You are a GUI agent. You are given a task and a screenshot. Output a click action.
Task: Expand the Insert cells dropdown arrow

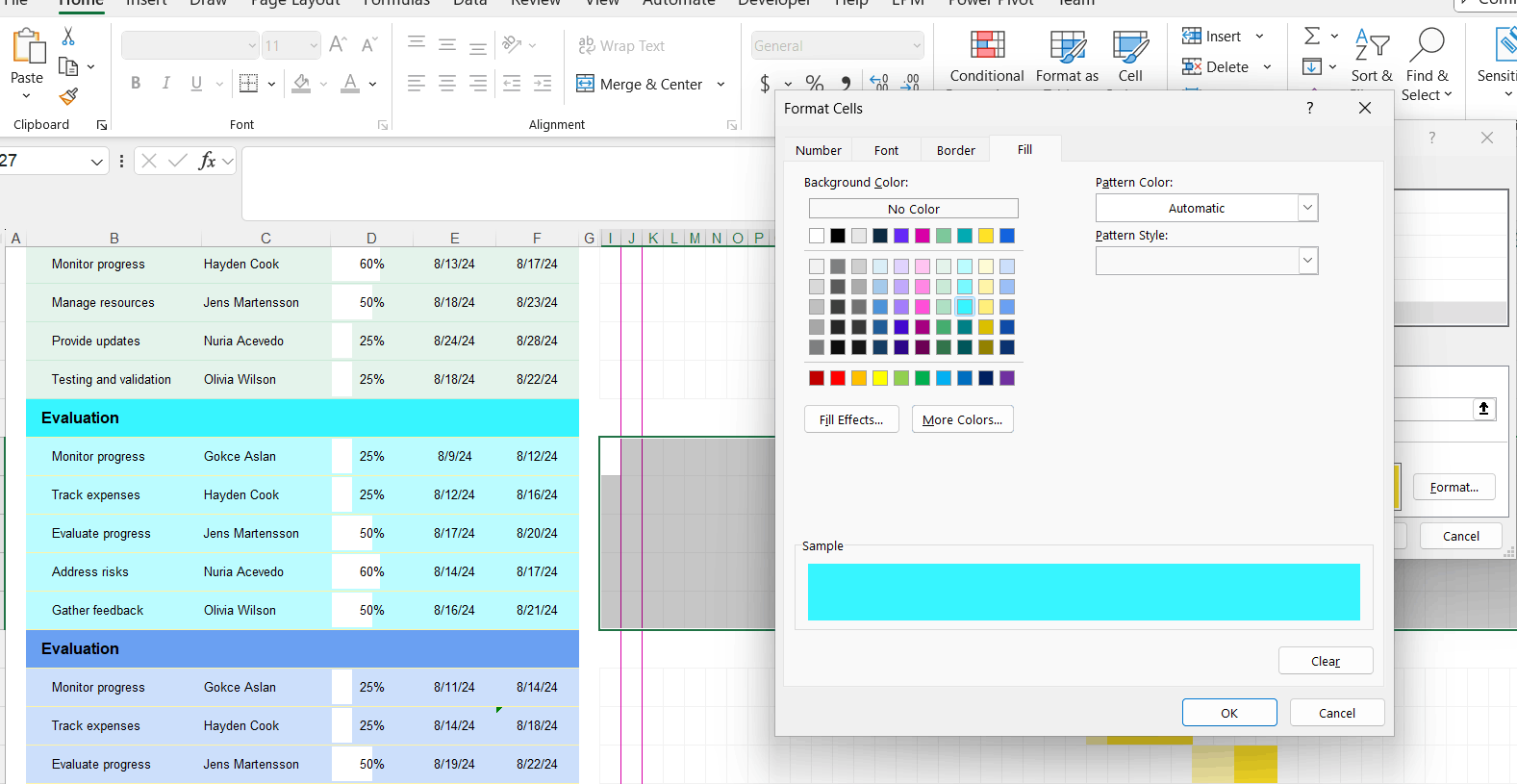[x=1259, y=37]
